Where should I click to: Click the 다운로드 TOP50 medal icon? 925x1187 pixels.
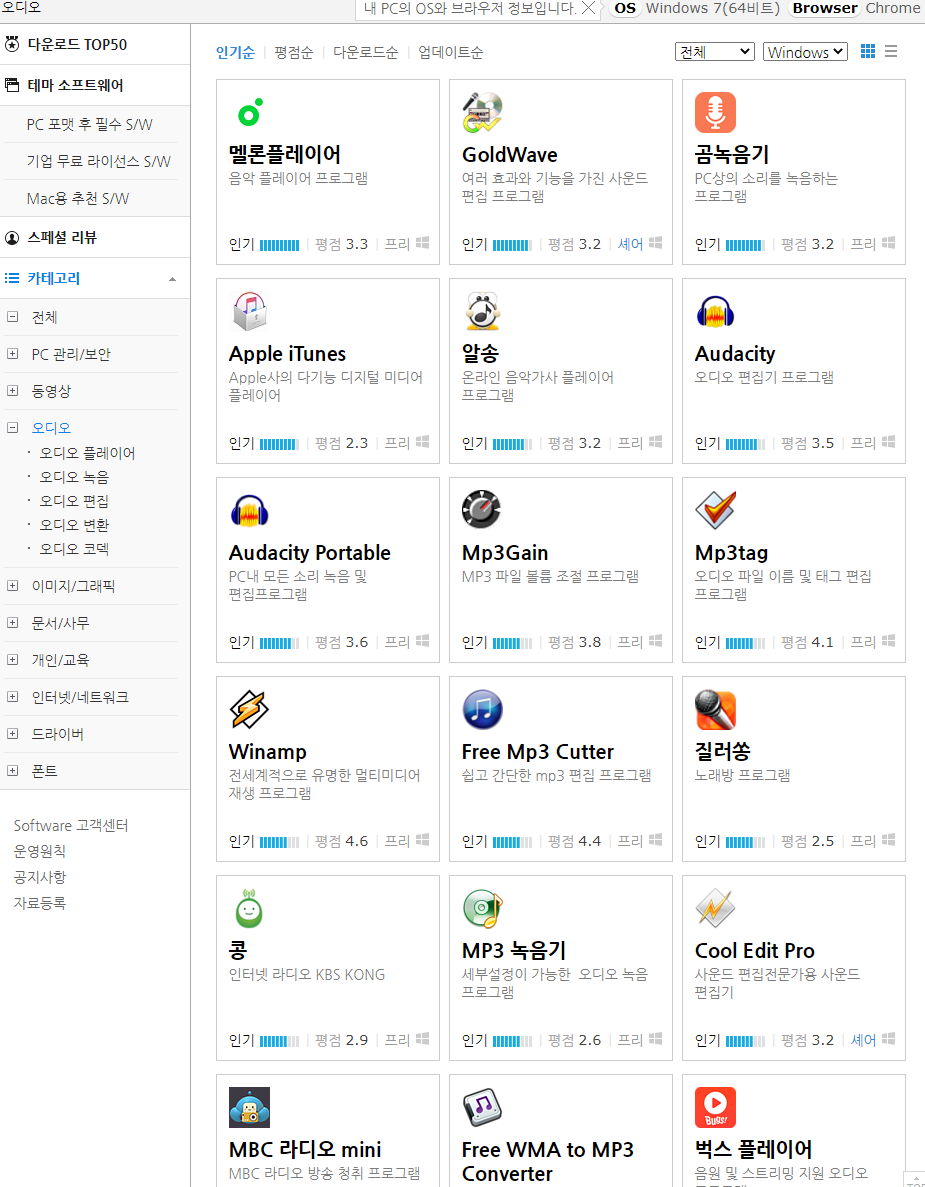[12, 45]
